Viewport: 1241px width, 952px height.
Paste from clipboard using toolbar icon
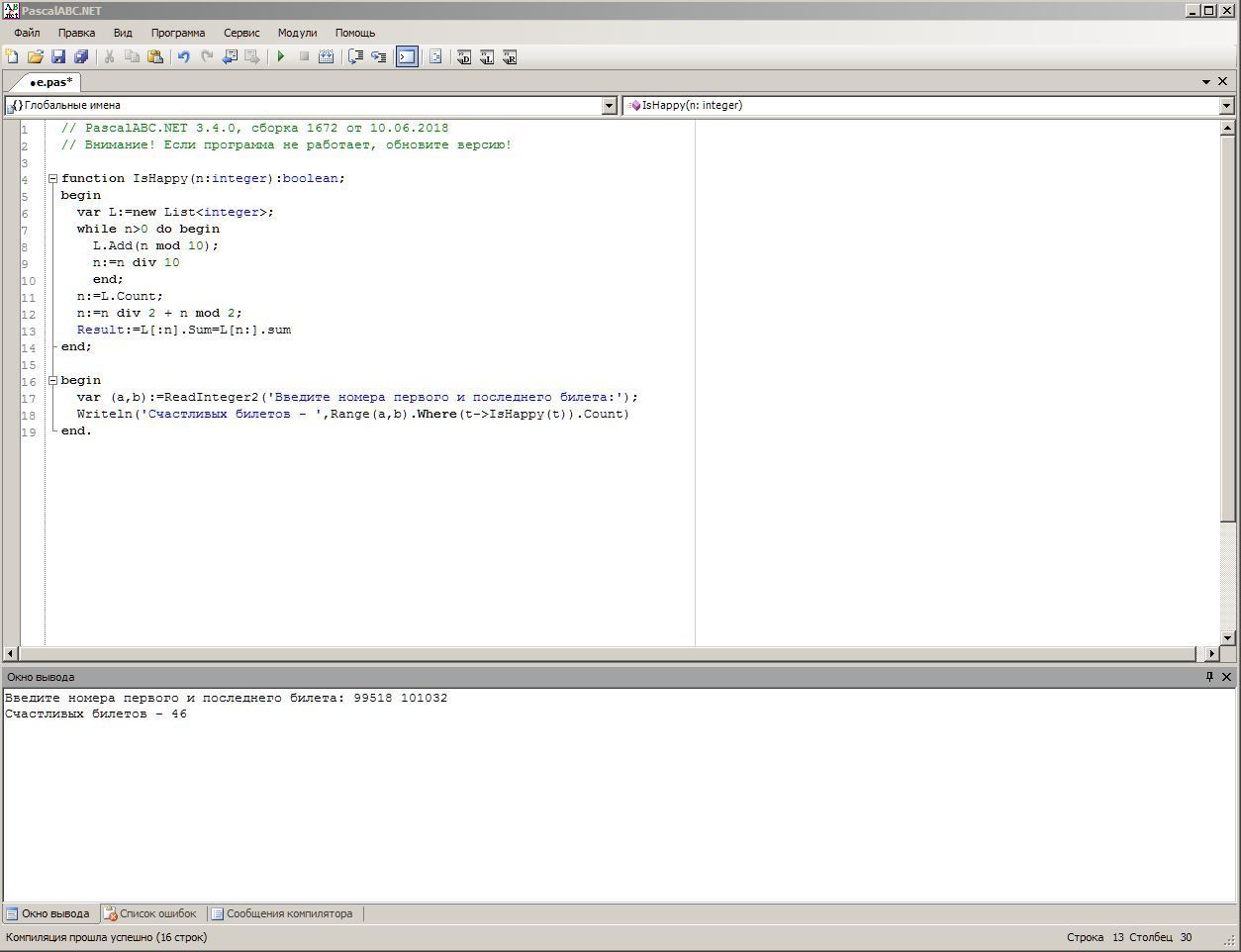(x=155, y=57)
